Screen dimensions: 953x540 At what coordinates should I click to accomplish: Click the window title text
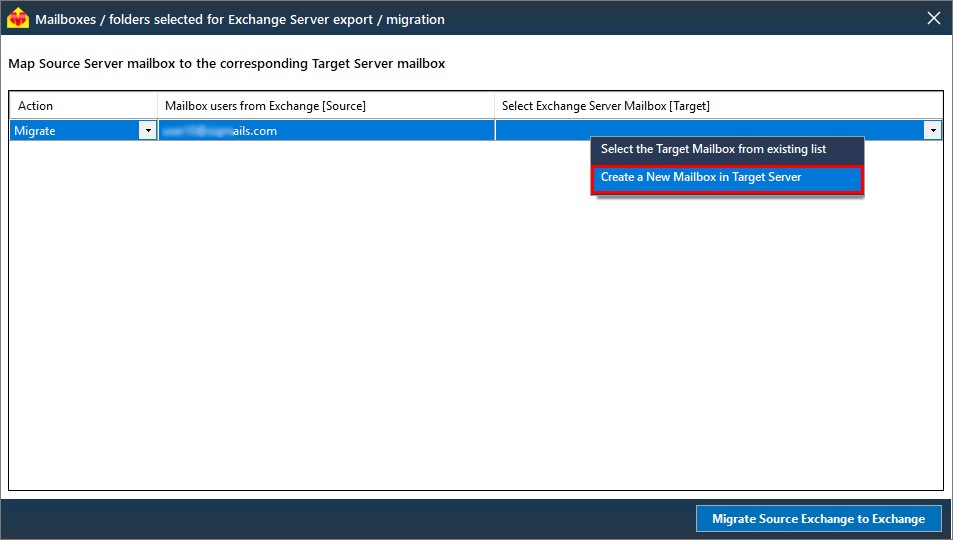click(x=239, y=19)
